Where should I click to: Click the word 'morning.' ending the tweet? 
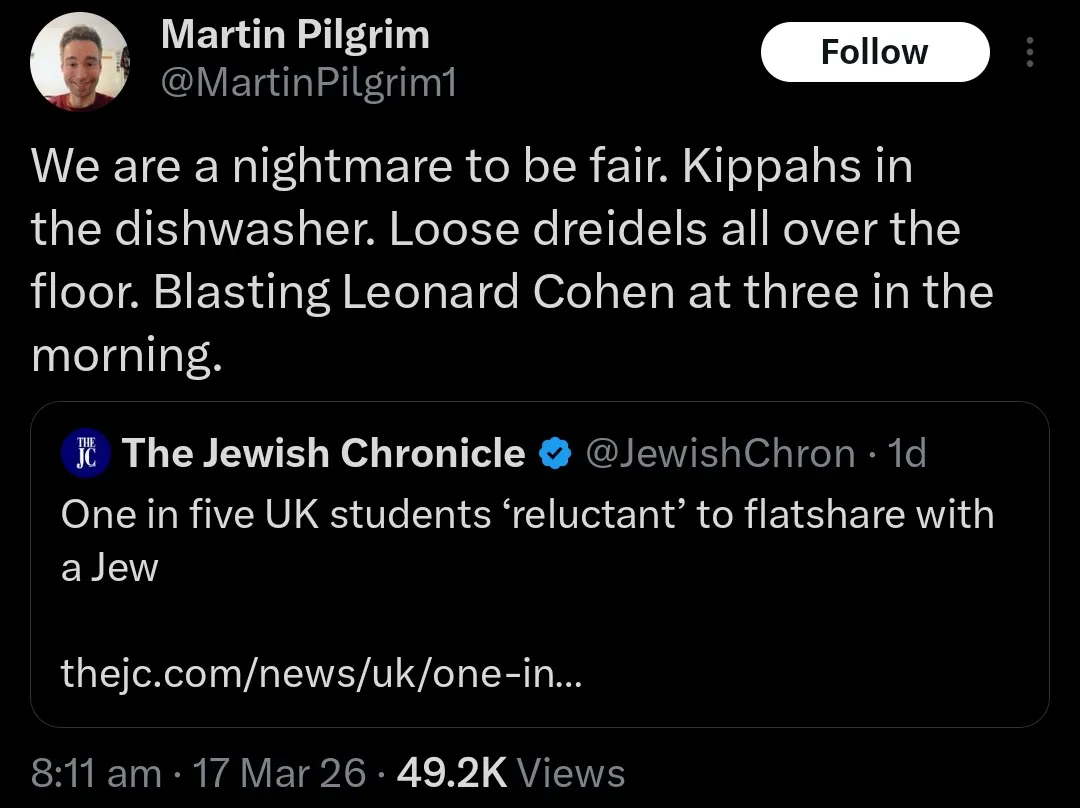tap(127, 356)
